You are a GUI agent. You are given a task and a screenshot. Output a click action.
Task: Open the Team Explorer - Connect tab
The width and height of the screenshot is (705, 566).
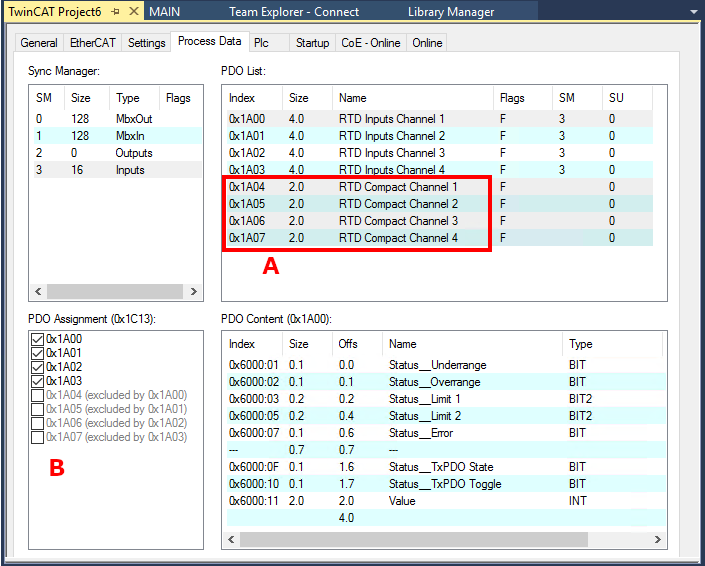[x=294, y=12]
